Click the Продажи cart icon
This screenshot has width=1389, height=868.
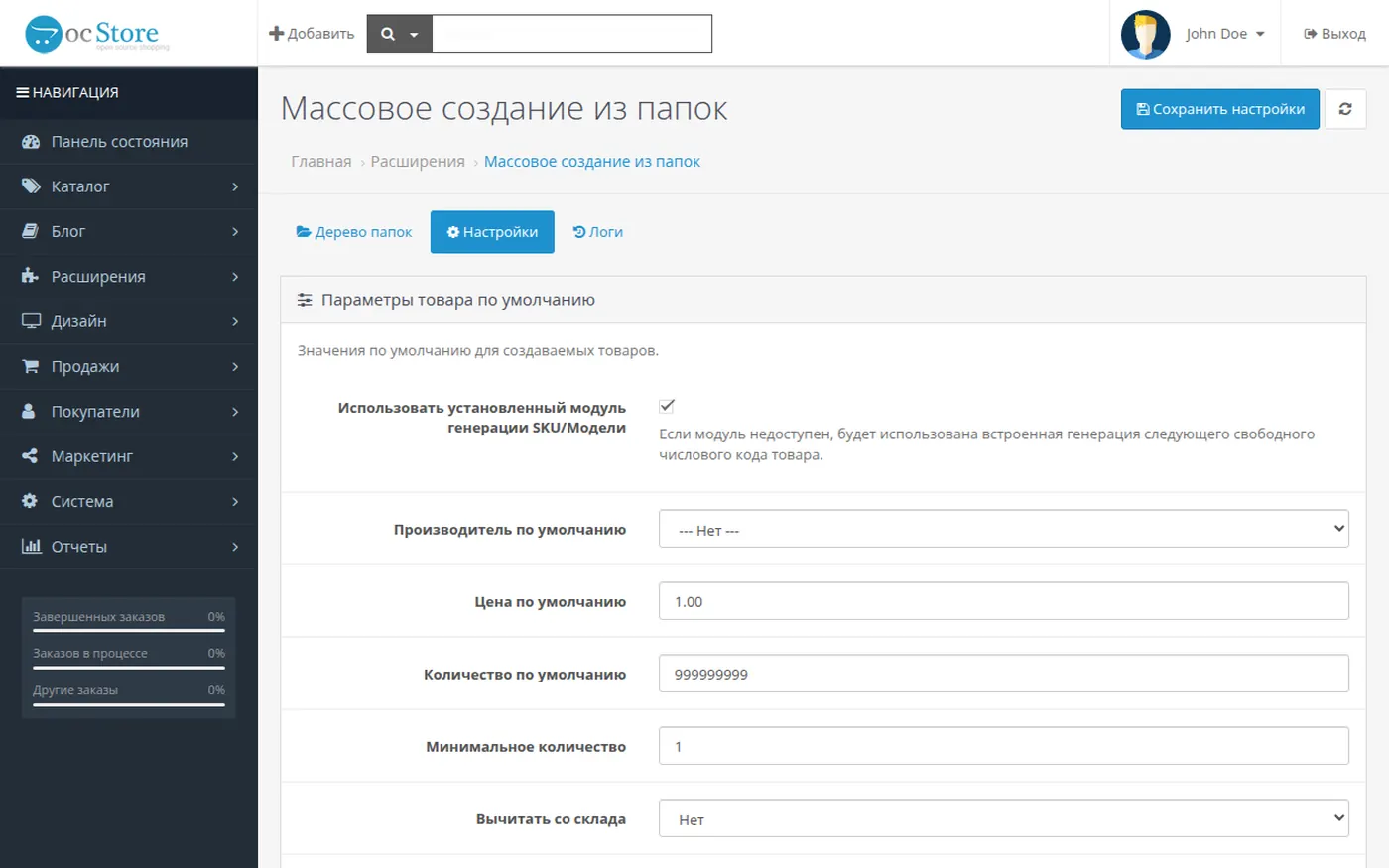point(31,366)
